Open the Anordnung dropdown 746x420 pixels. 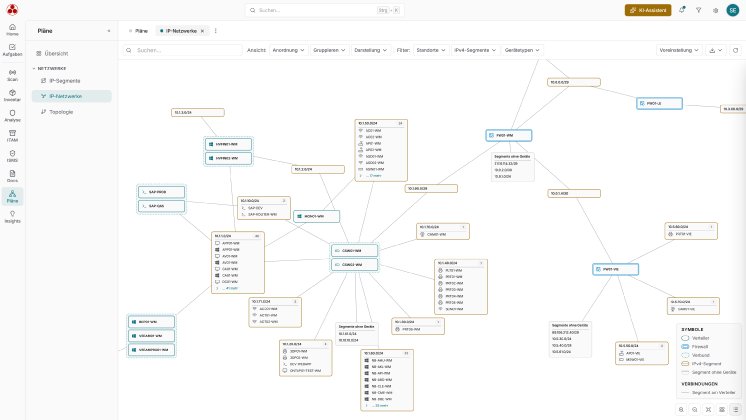[x=288, y=50]
